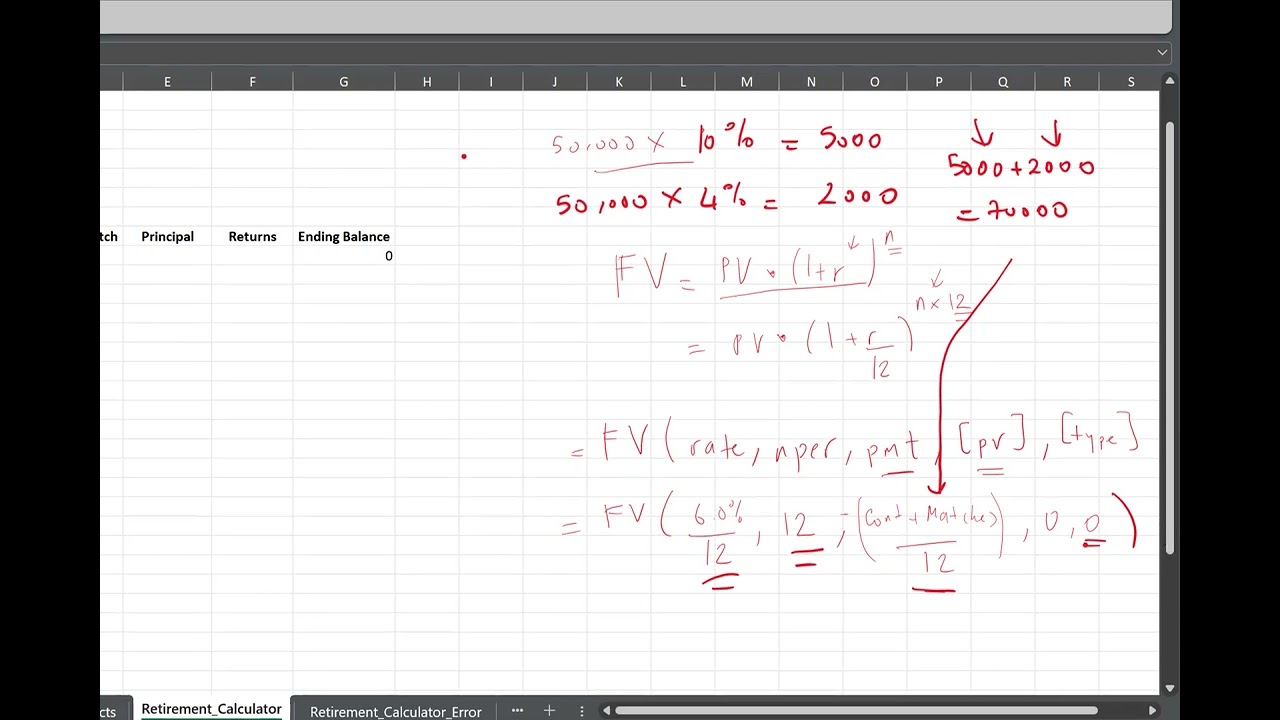Select column O header
Image resolution: width=1280 pixels, height=720 pixels.
tap(875, 81)
